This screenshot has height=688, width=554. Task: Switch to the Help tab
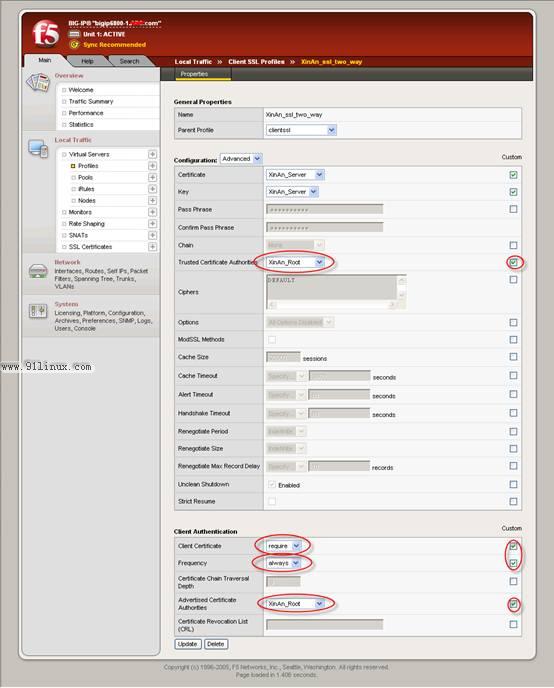click(x=87, y=61)
